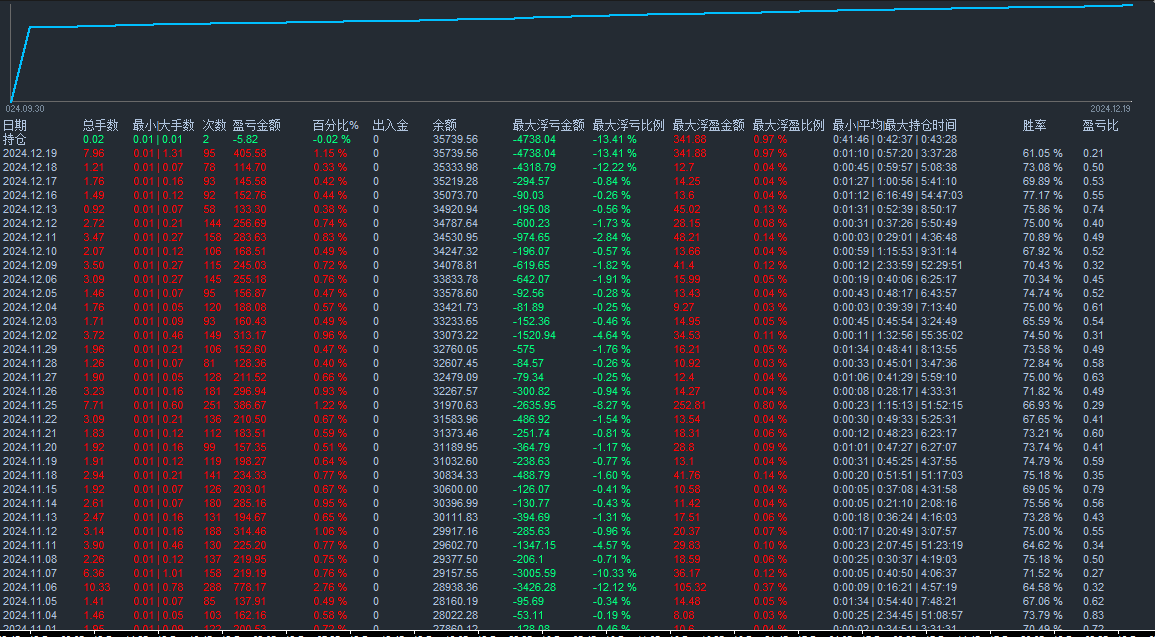Click the lot range 0.01 | 1.01
1155x637 pixels.
click(158, 573)
